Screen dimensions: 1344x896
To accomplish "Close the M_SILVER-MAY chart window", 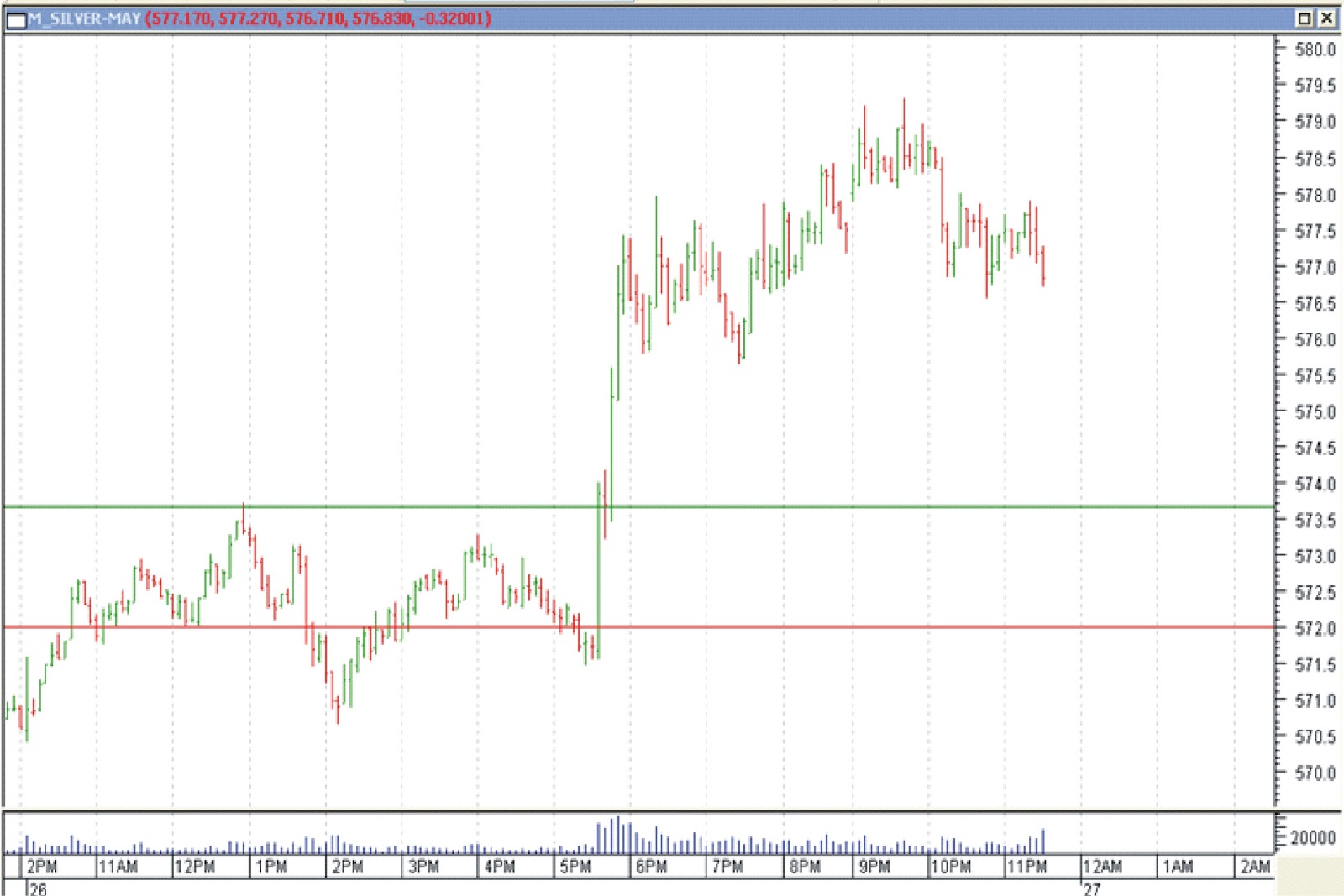I will coord(1326,18).
